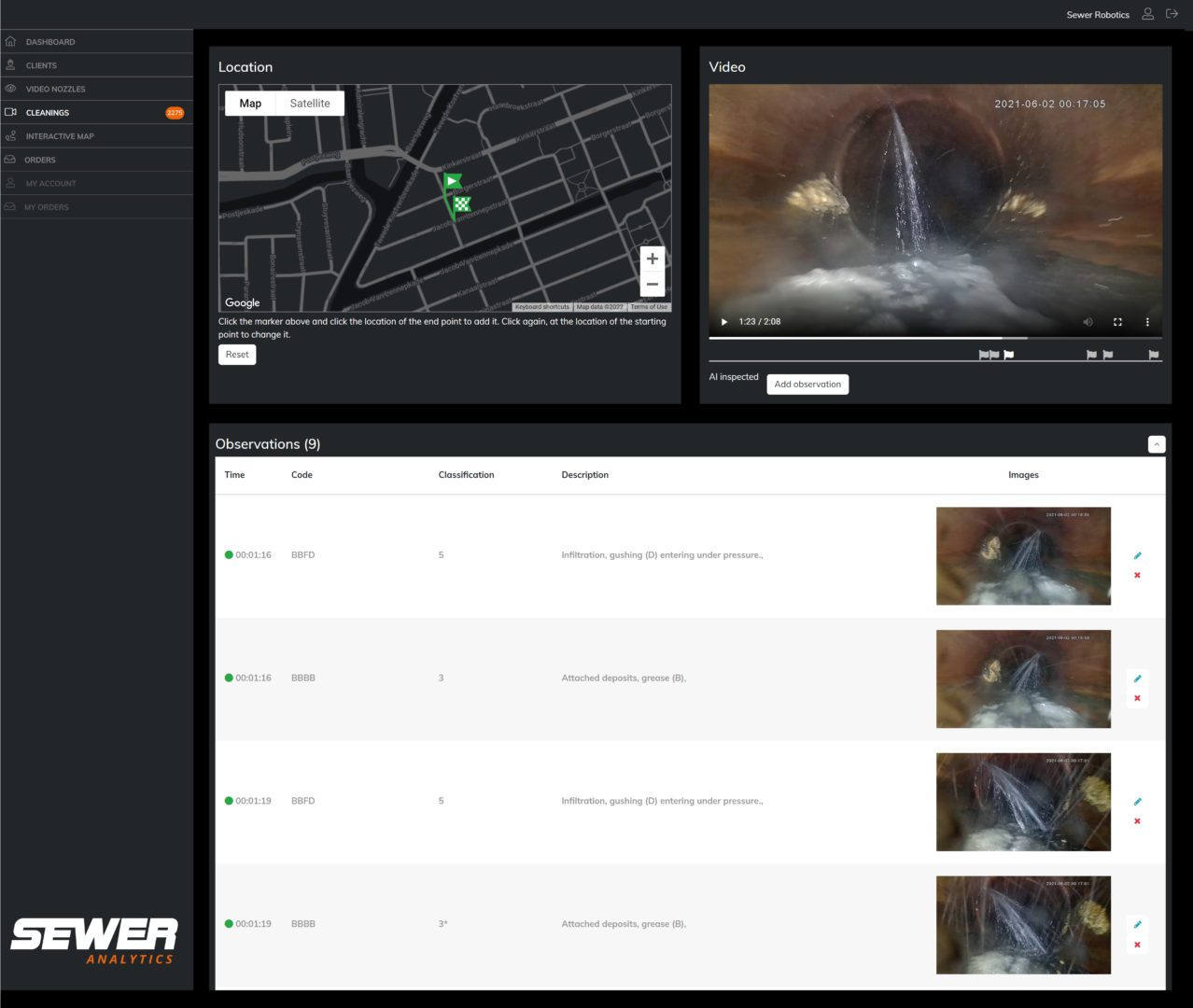Switch map to Map view

(250, 104)
